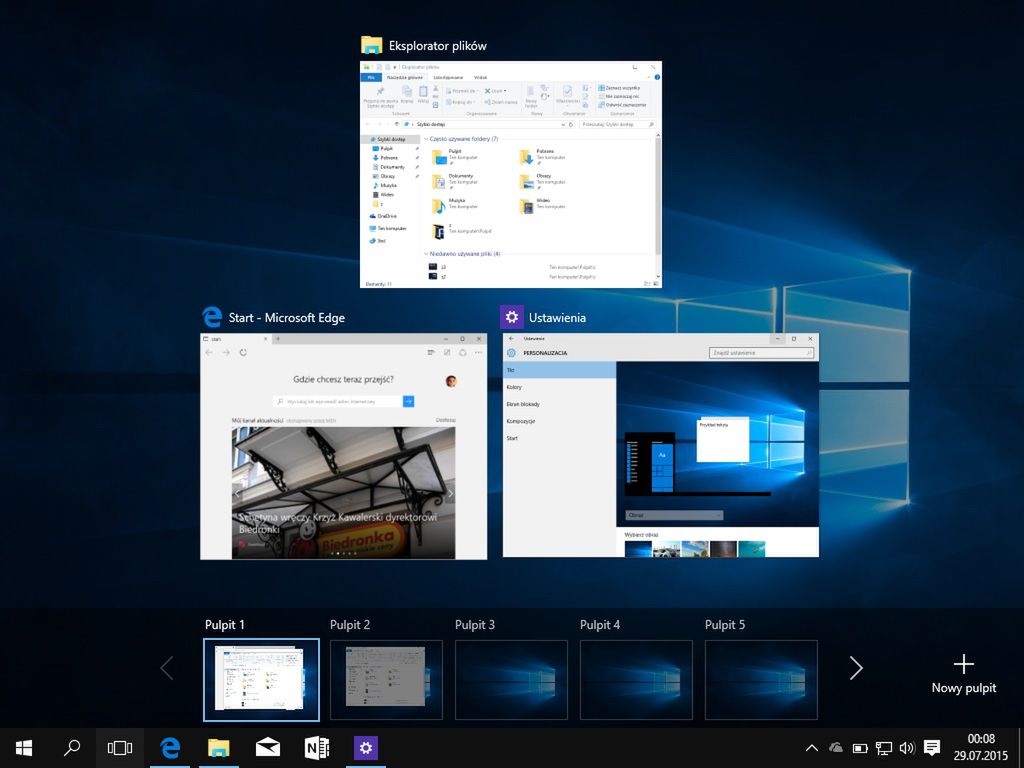Image resolution: width=1024 pixels, height=768 pixels.
Task: Open the Action Center notifications icon
Action: (932, 748)
